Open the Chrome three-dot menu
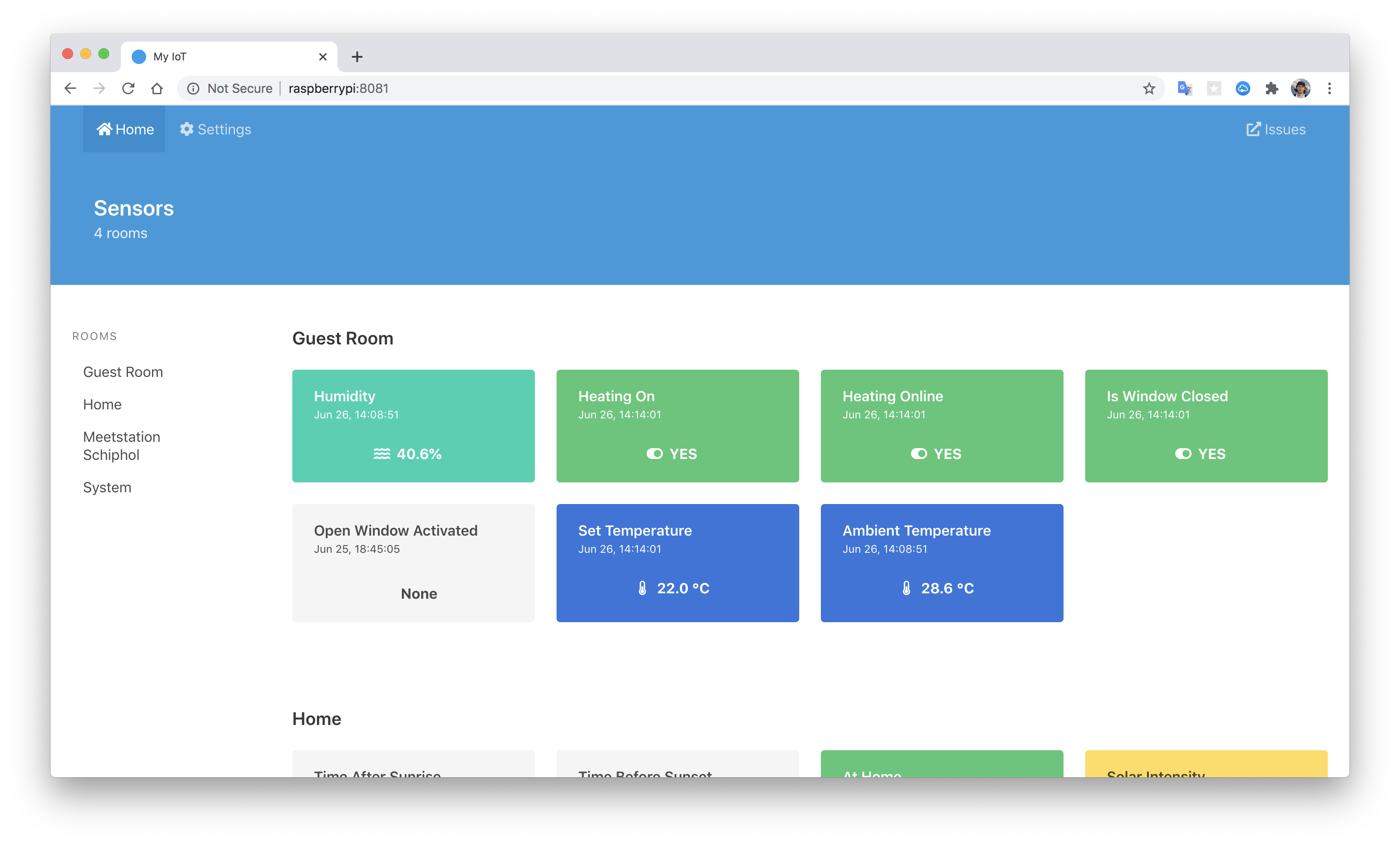The height and width of the screenshot is (844, 1400). tap(1330, 89)
